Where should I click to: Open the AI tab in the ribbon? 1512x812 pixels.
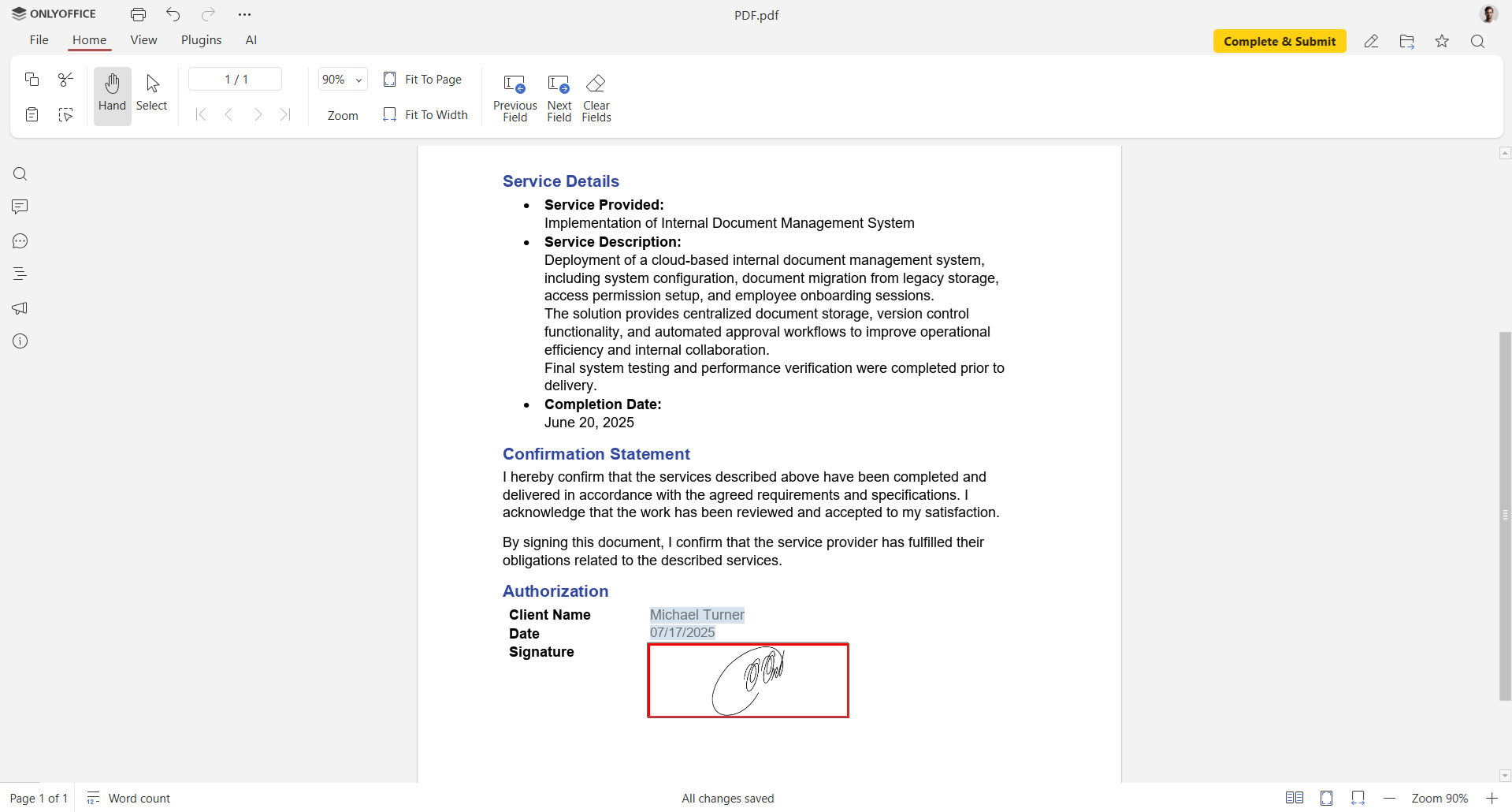pyautogui.click(x=251, y=40)
